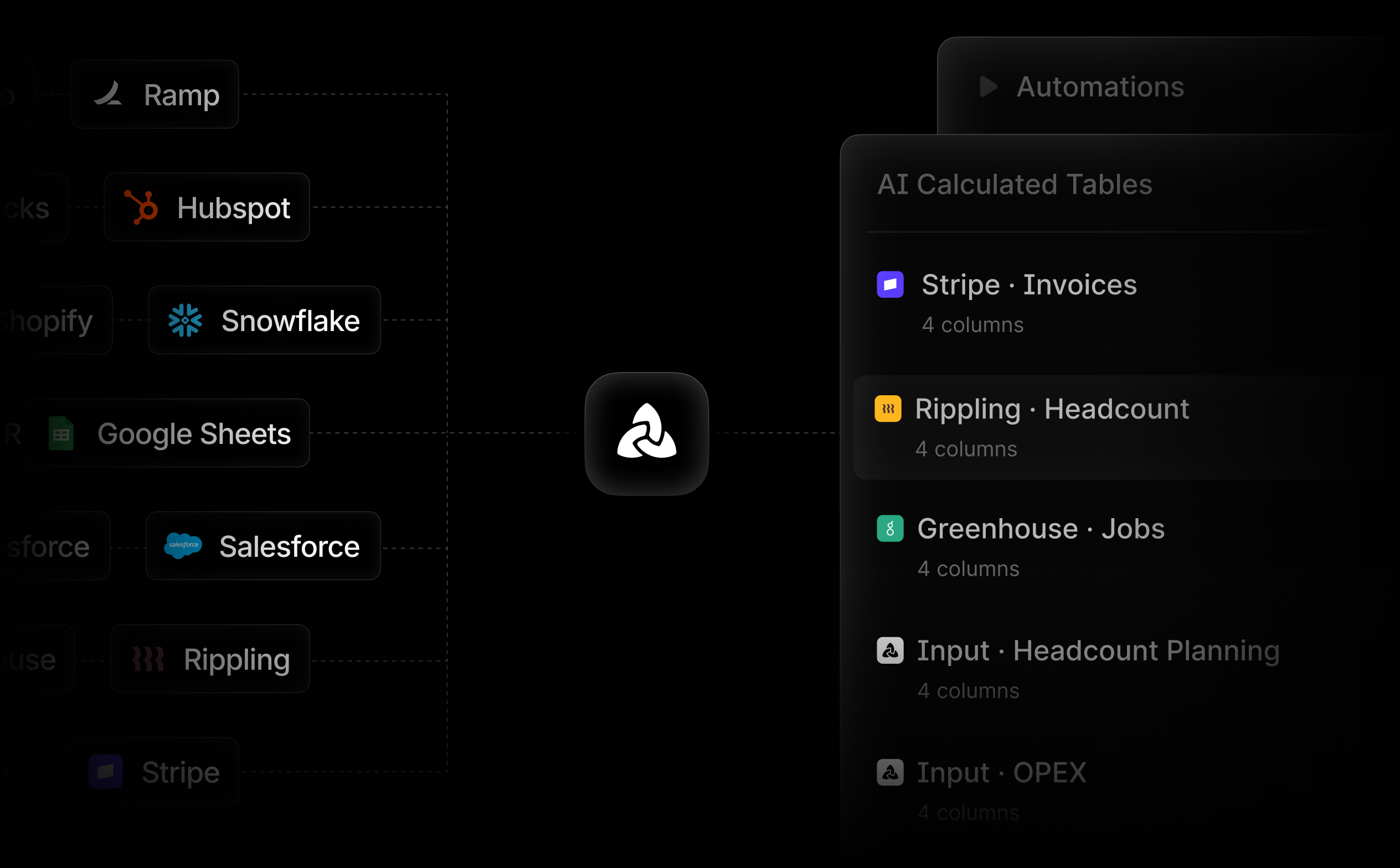Click the Google Sheets file icon

click(x=61, y=433)
